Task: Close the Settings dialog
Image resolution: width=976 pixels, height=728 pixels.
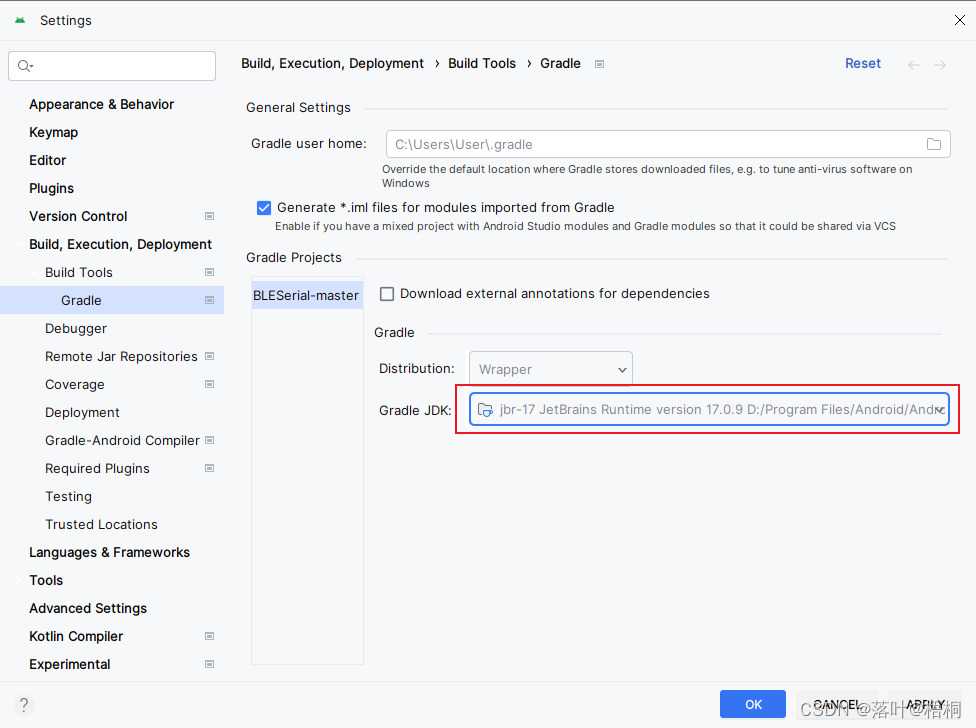Action: 959,21
